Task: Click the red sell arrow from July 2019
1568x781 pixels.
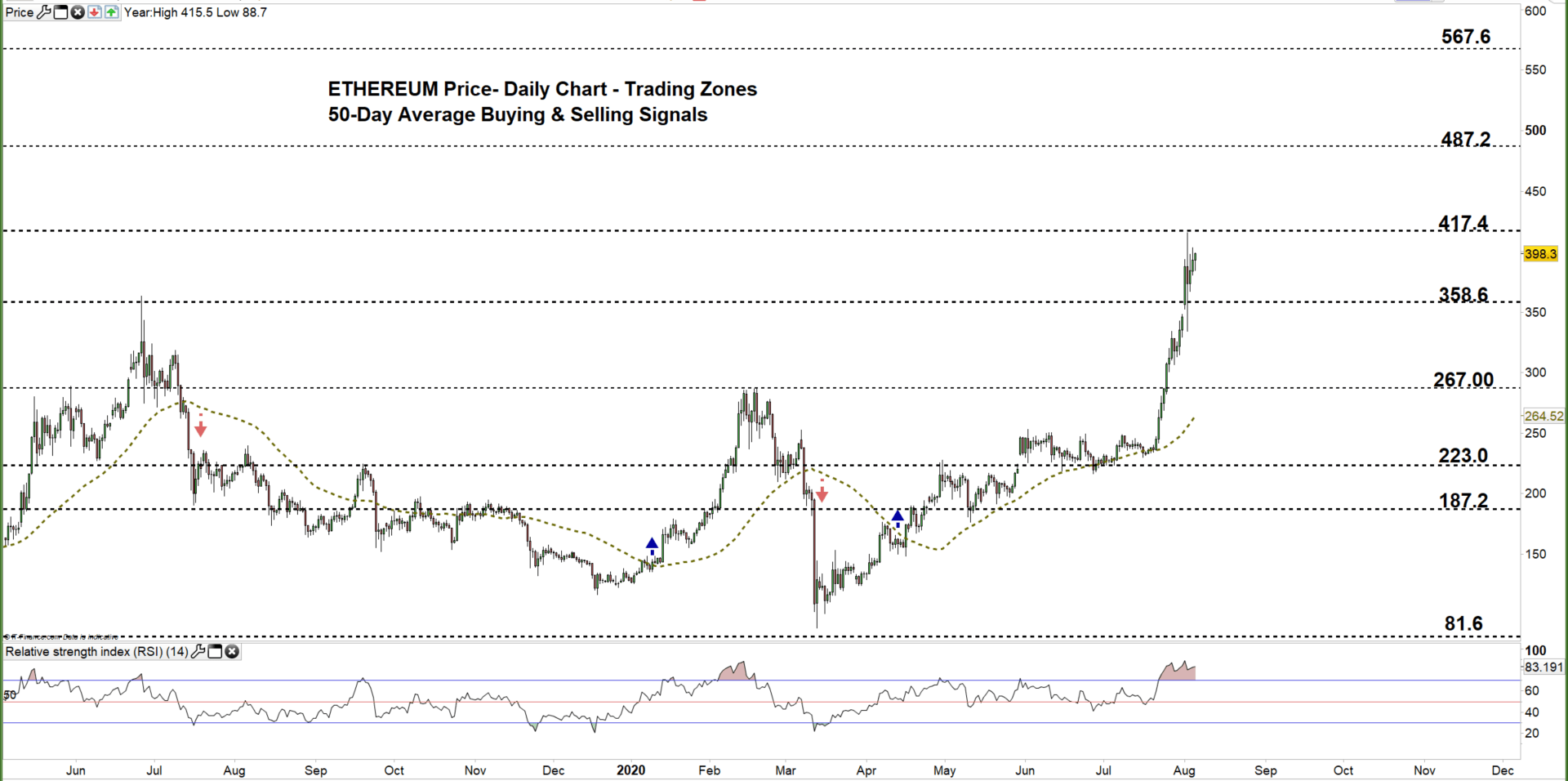Action: (x=201, y=426)
